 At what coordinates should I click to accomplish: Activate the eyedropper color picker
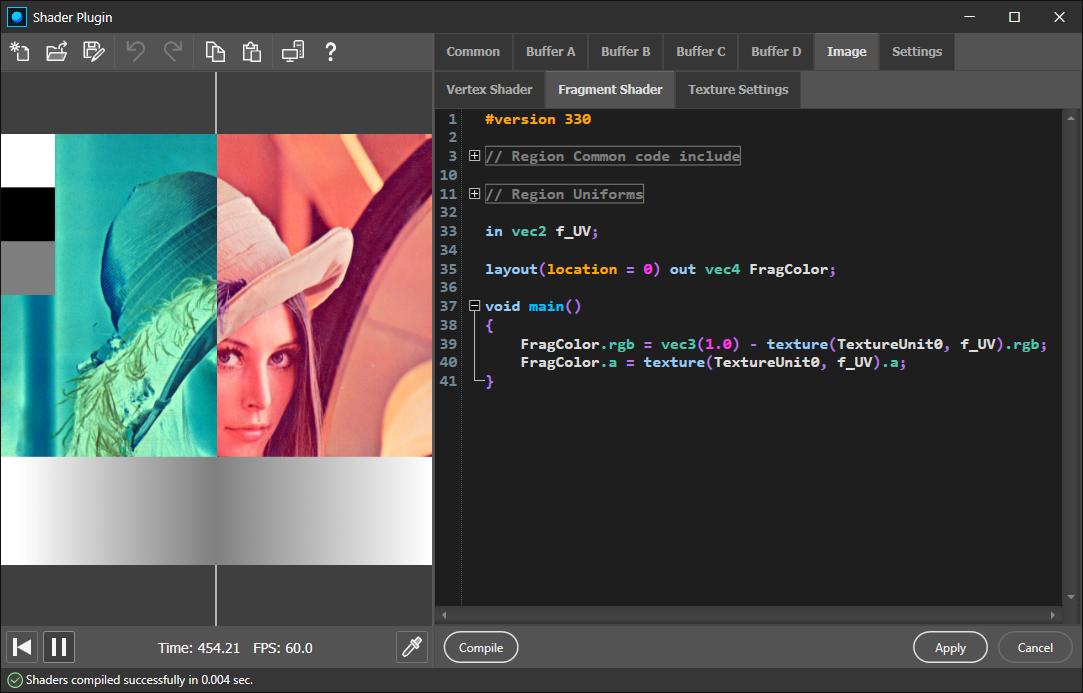click(x=412, y=647)
